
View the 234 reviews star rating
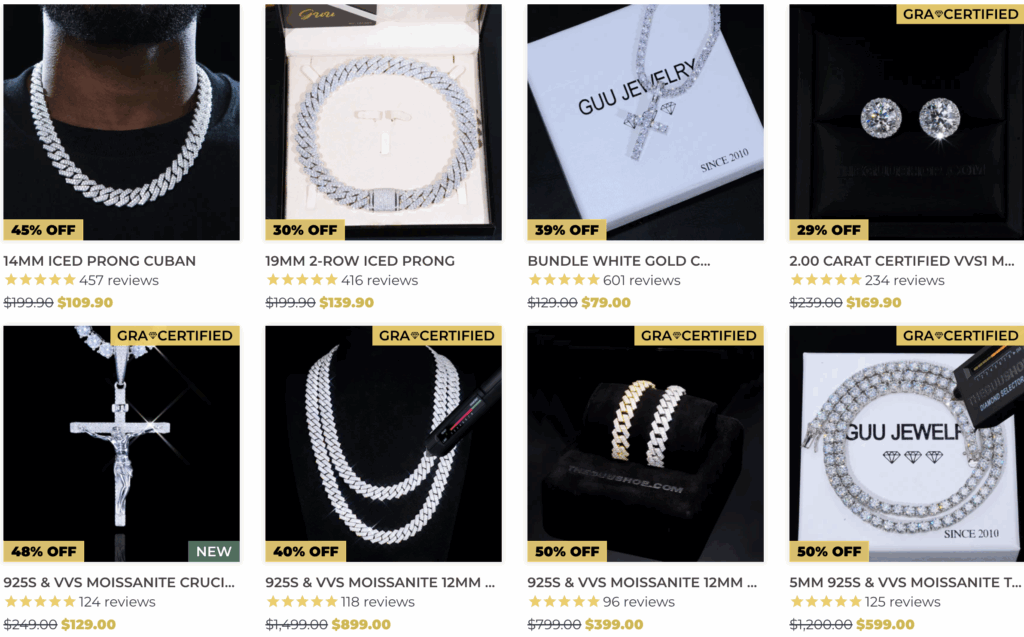click(x=867, y=280)
